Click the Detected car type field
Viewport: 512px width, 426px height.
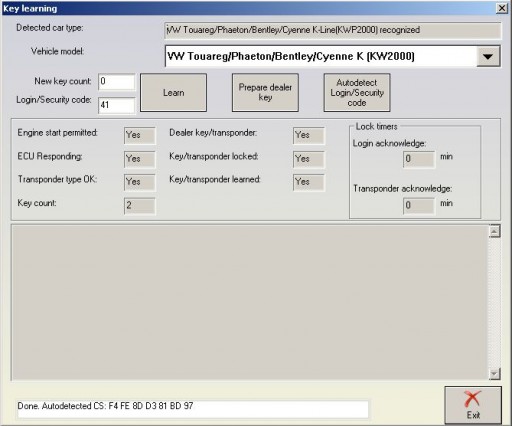pyautogui.click(x=333, y=30)
